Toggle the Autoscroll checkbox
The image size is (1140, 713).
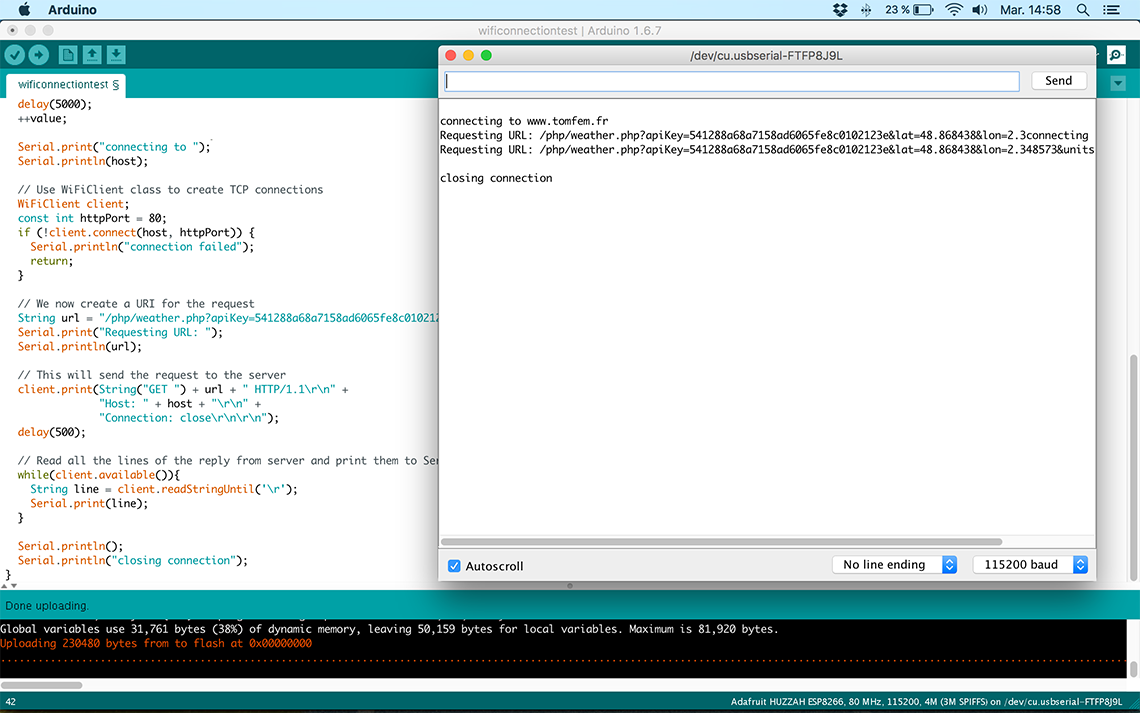454,565
